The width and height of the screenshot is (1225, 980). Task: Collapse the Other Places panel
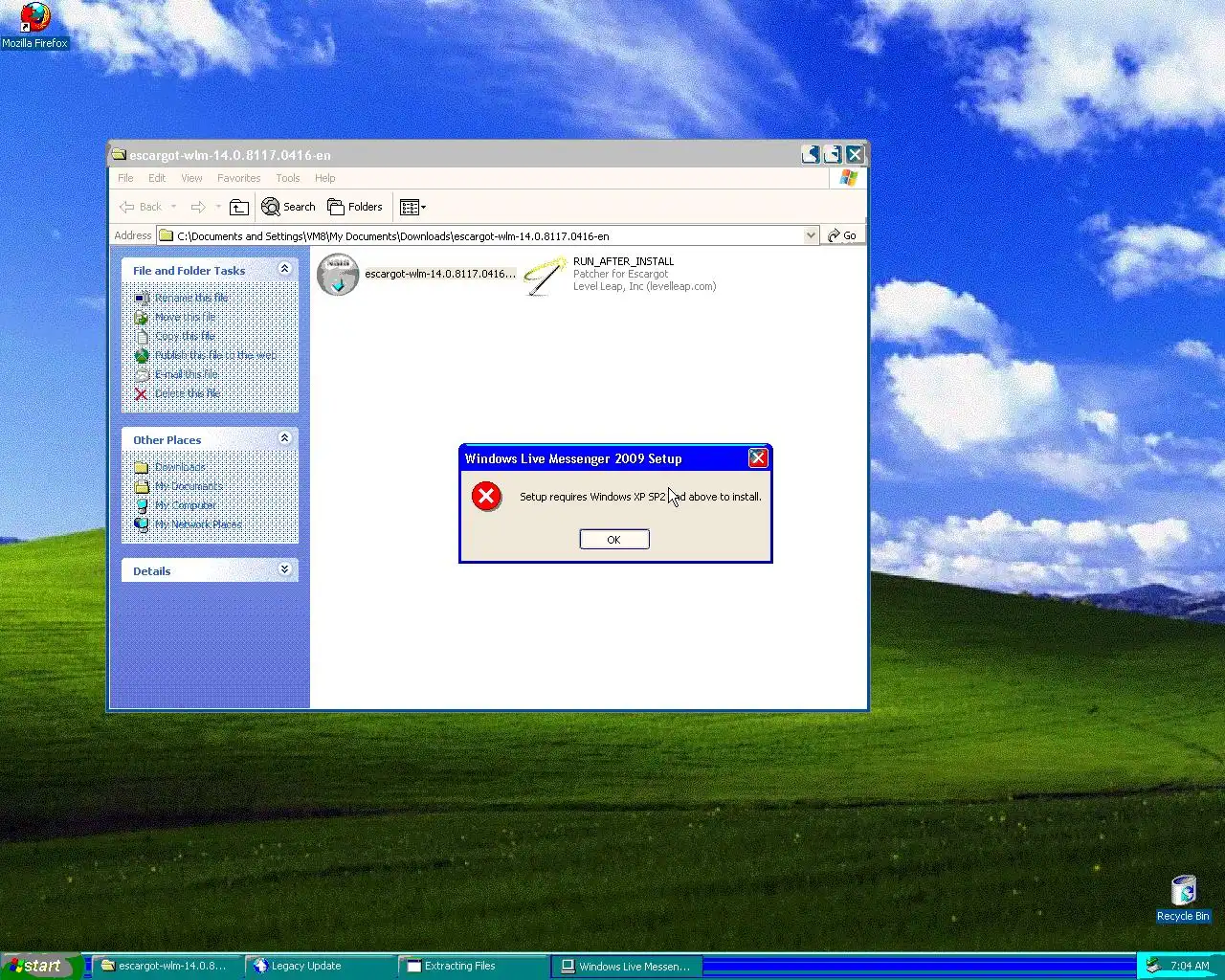(284, 437)
